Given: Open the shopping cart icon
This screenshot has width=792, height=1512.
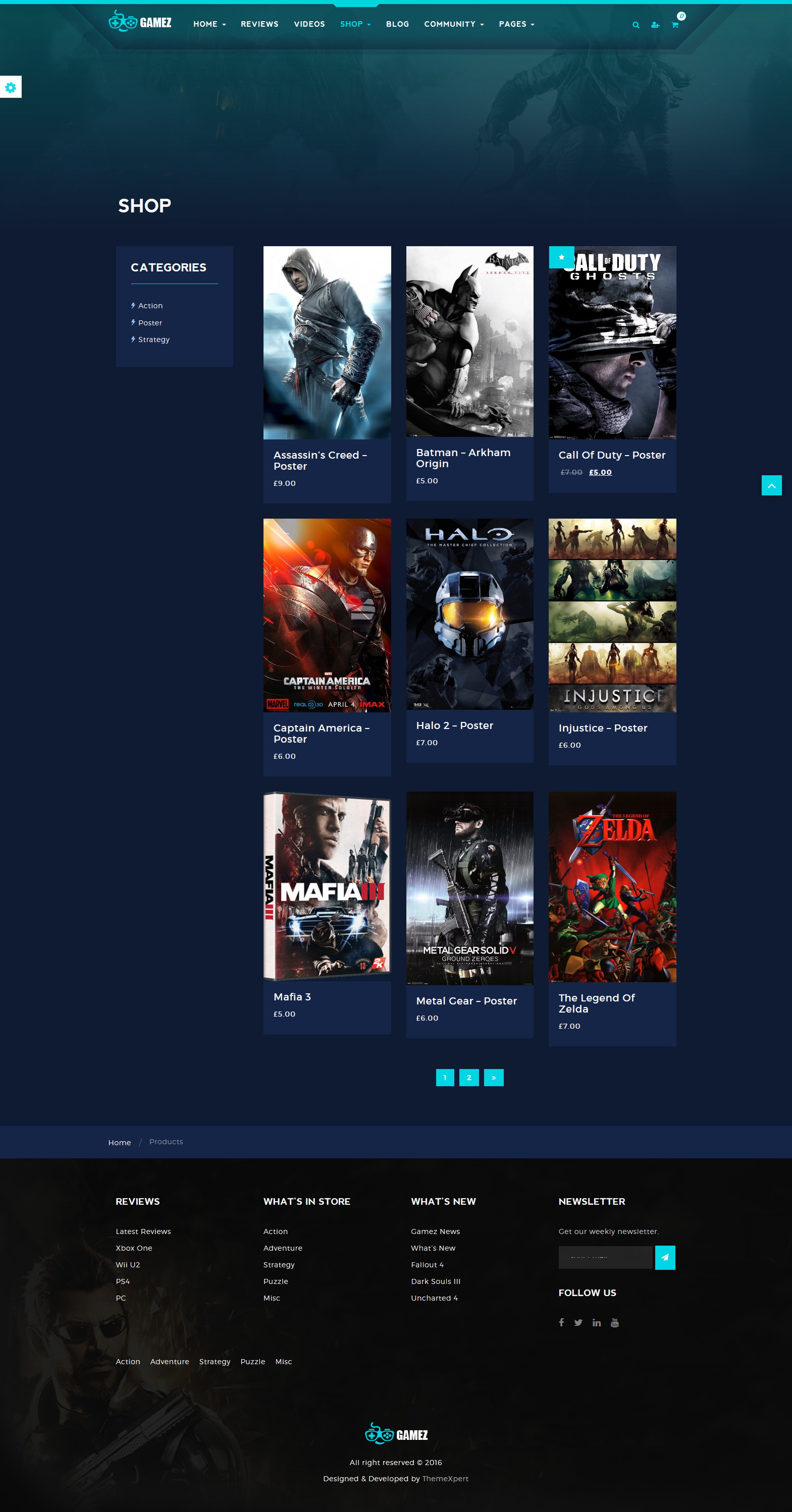Looking at the screenshot, I should 675,25.
